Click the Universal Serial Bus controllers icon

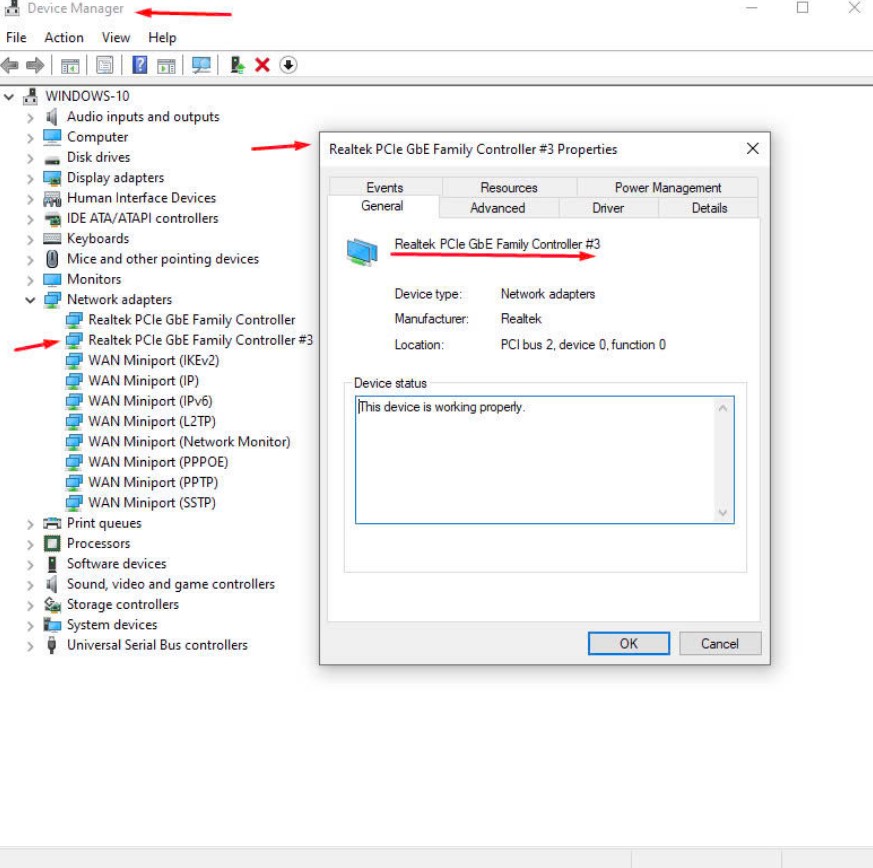pos(52,645)
